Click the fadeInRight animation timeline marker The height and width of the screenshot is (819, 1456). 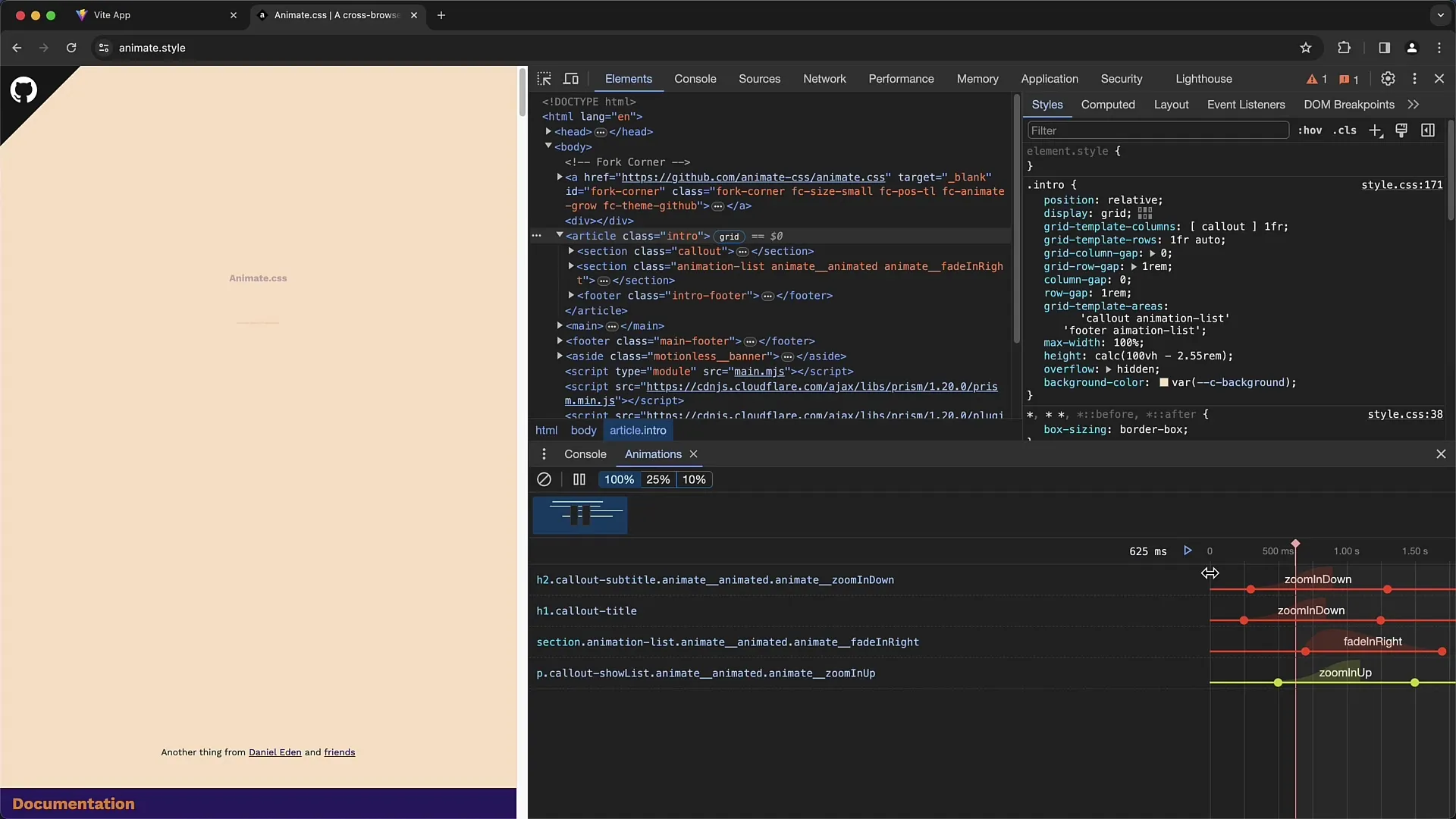(x=1306, y=652)
